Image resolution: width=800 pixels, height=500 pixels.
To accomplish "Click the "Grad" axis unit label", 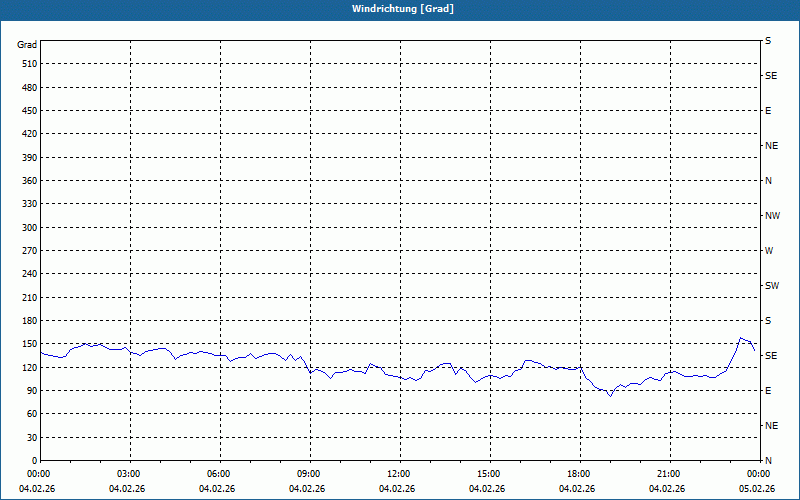I will 27,45.
